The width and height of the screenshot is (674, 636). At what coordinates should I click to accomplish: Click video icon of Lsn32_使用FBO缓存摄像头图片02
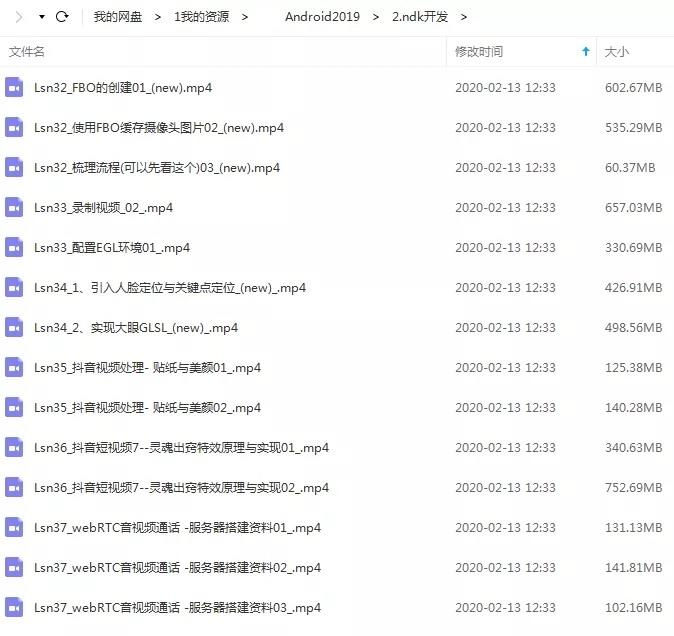pos(14,127)
